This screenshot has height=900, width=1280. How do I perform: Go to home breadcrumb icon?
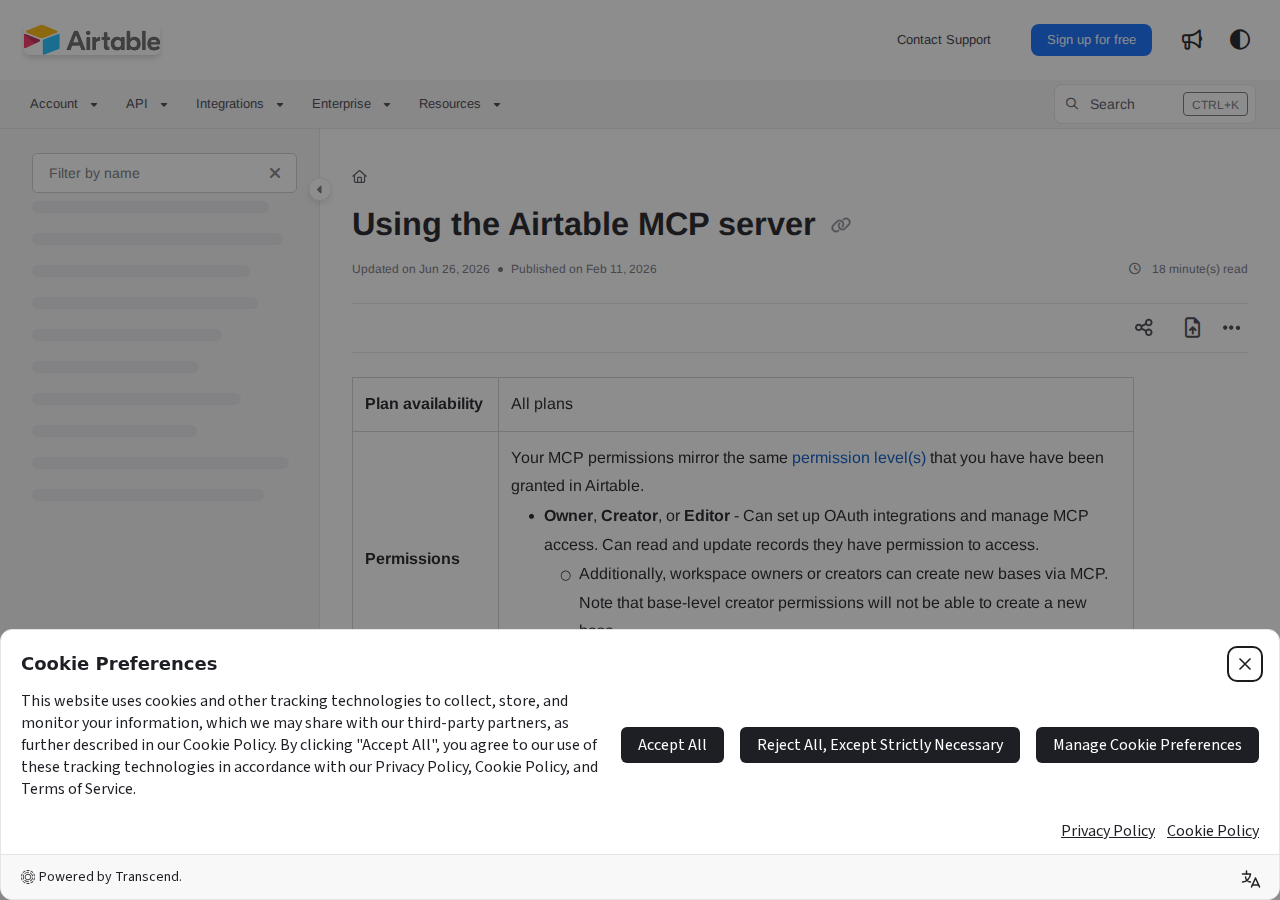tap(360, 177)
